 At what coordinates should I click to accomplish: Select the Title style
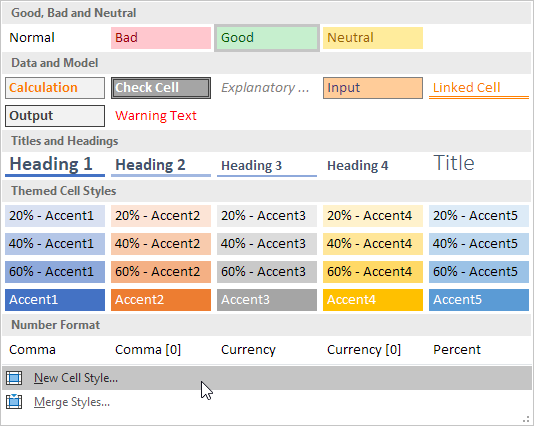click(479, 165)
